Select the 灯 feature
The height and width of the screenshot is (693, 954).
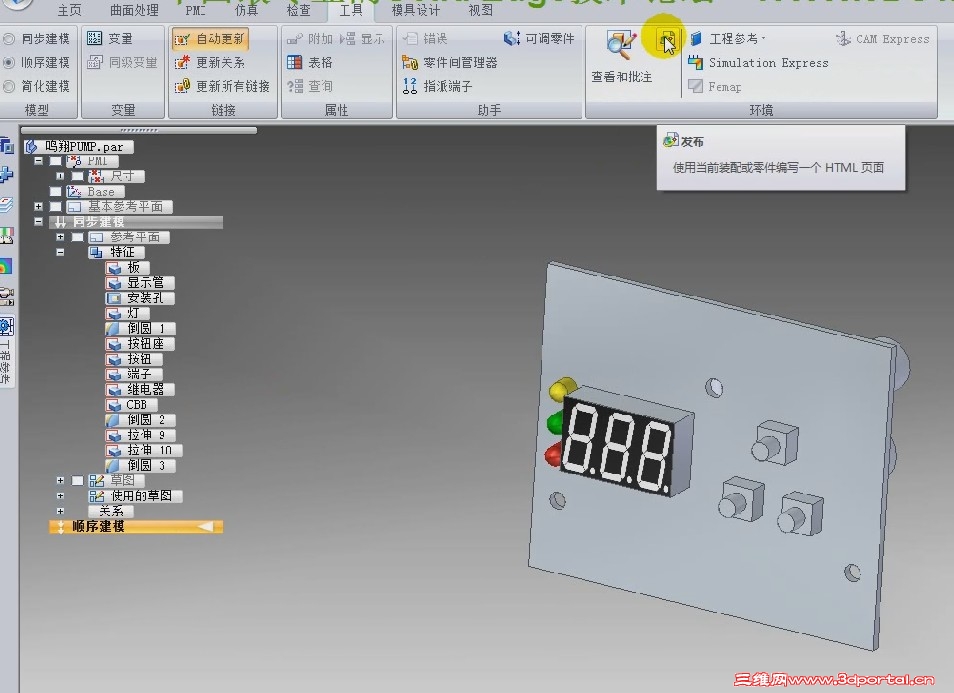coord(126,313)
